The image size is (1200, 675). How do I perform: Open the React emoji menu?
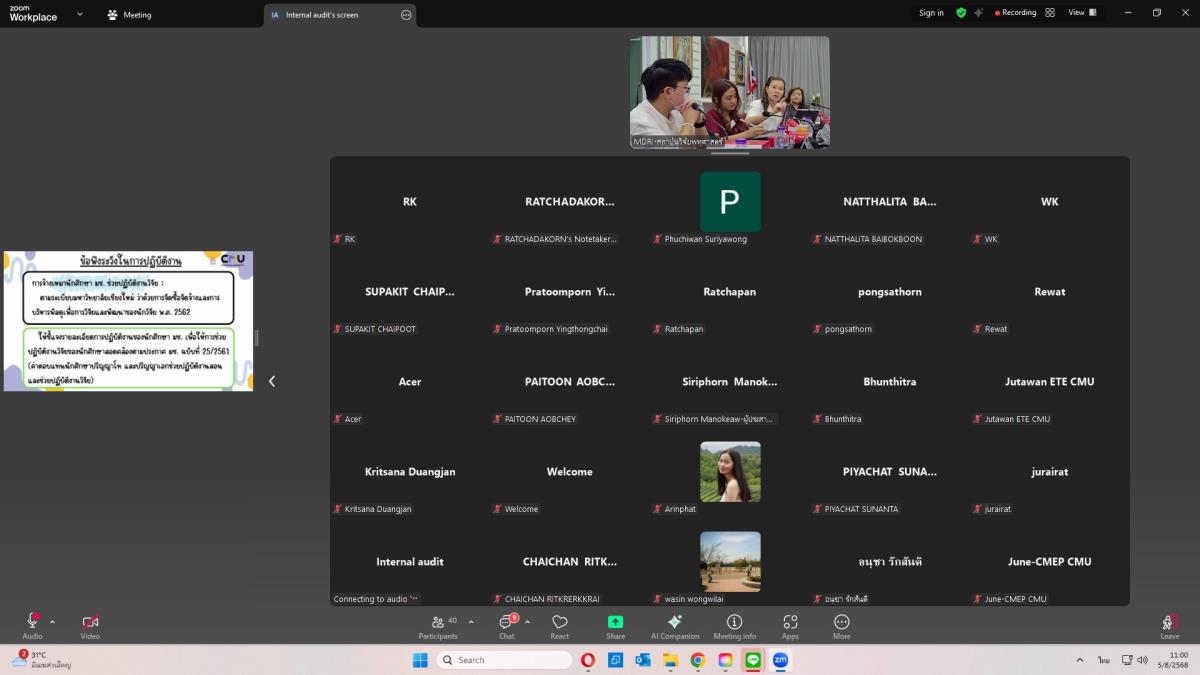[560, 623]
